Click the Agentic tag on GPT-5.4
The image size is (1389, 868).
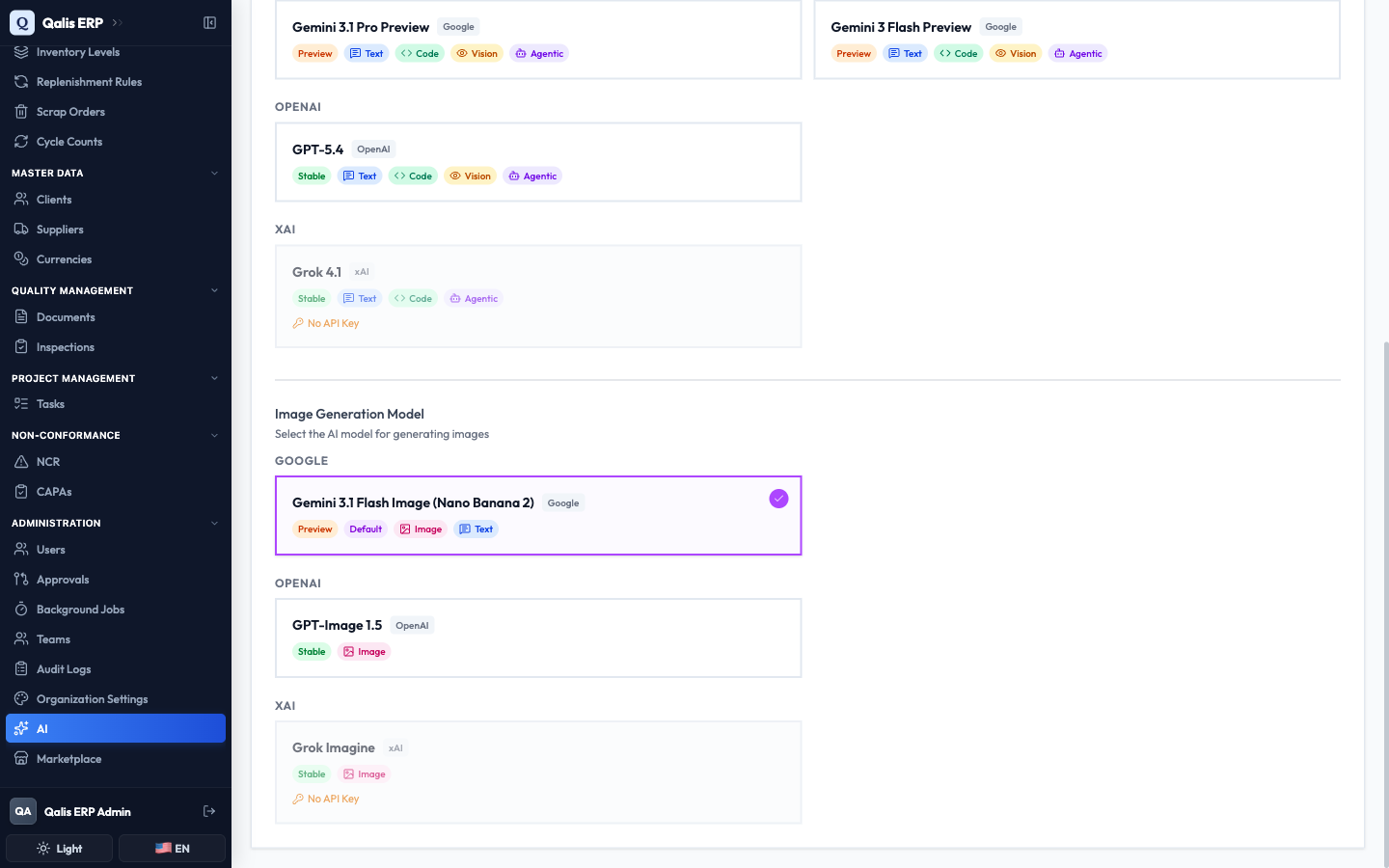point(533,176)
